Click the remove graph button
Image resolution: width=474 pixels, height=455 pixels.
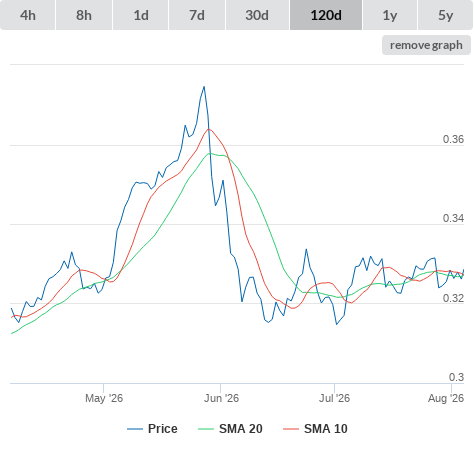click(x=426, y=45)
